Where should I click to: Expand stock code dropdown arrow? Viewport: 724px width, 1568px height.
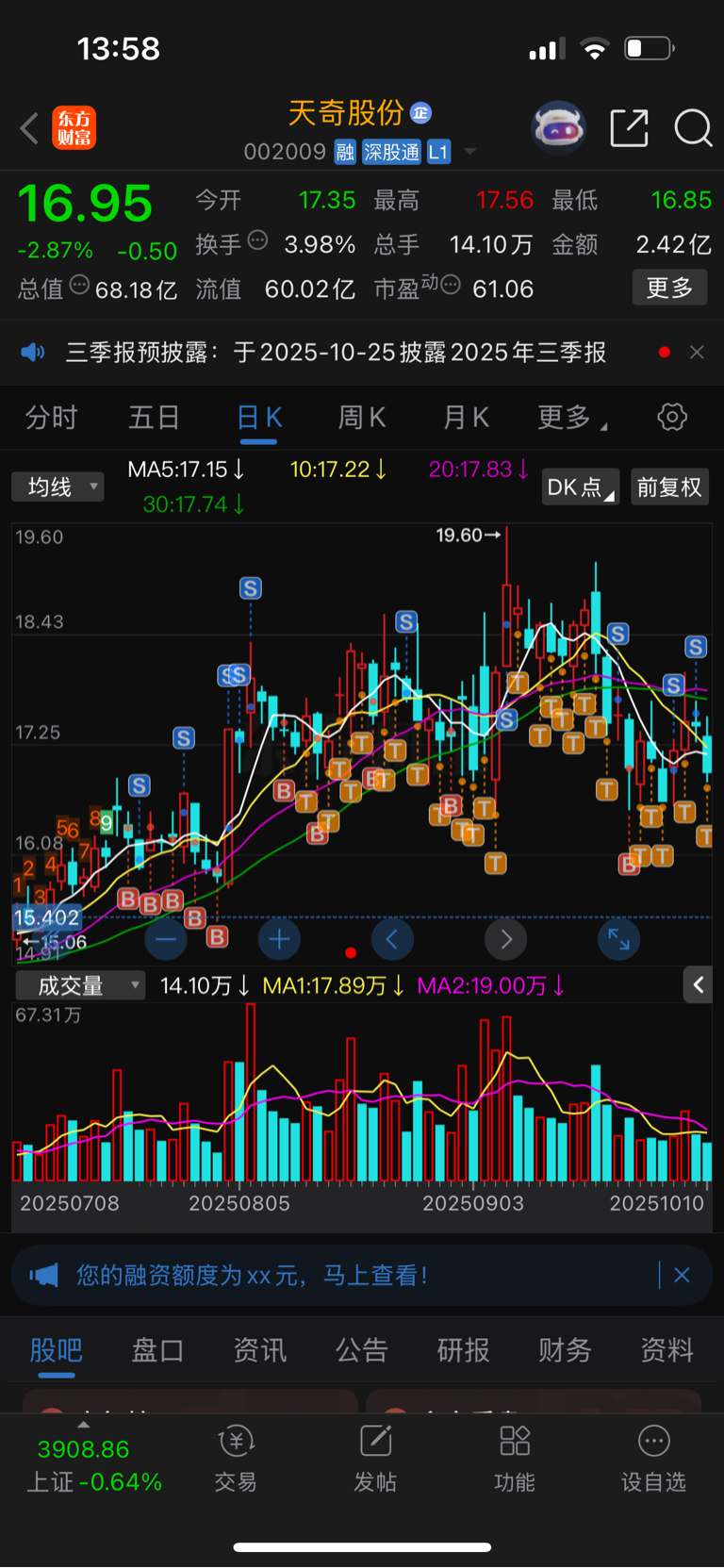469,152
